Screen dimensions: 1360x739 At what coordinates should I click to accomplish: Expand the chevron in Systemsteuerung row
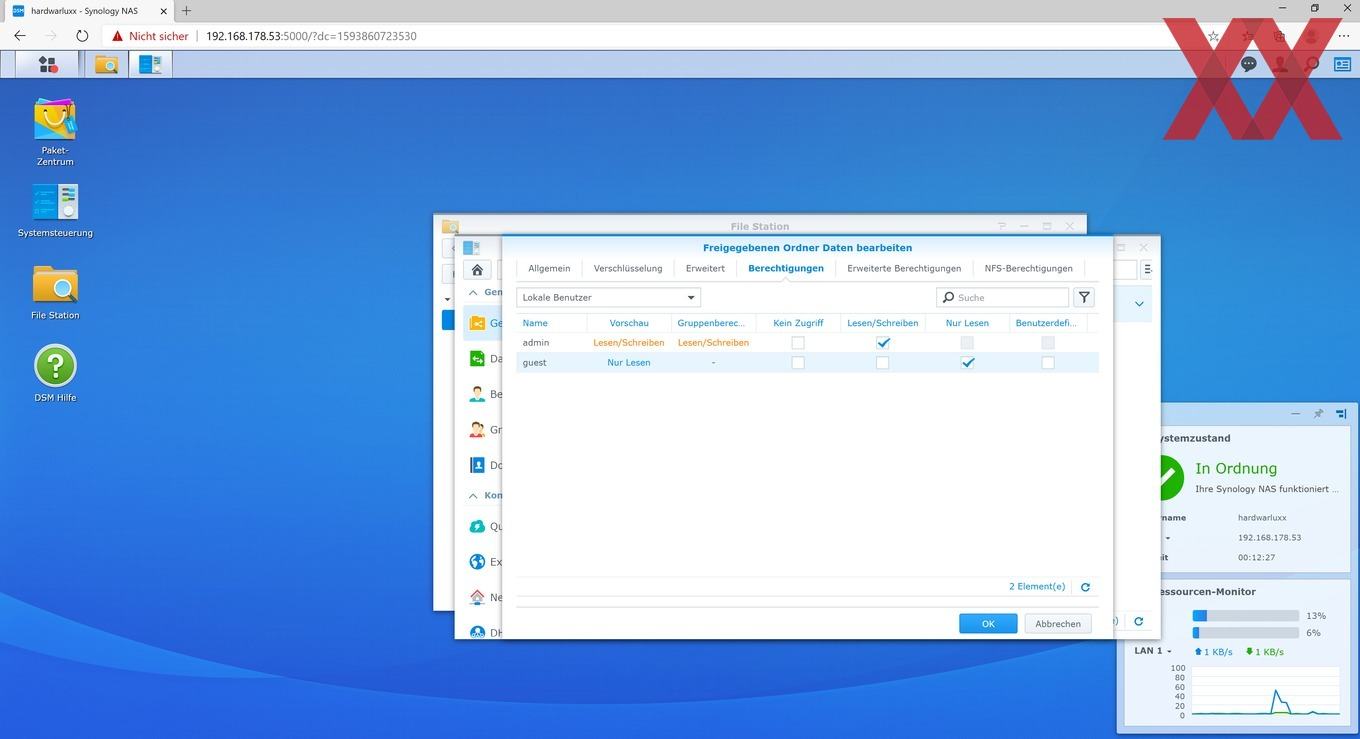click(x=1138, y=304)
